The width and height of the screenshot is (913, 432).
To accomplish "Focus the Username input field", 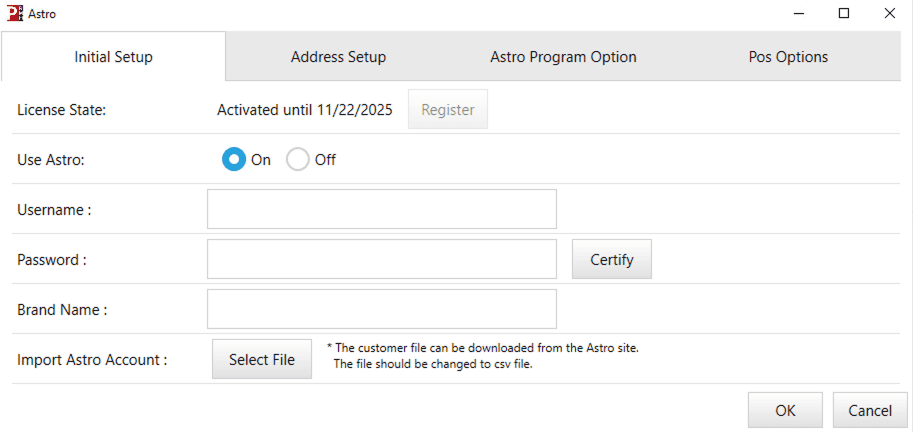I will pos(382,209).
